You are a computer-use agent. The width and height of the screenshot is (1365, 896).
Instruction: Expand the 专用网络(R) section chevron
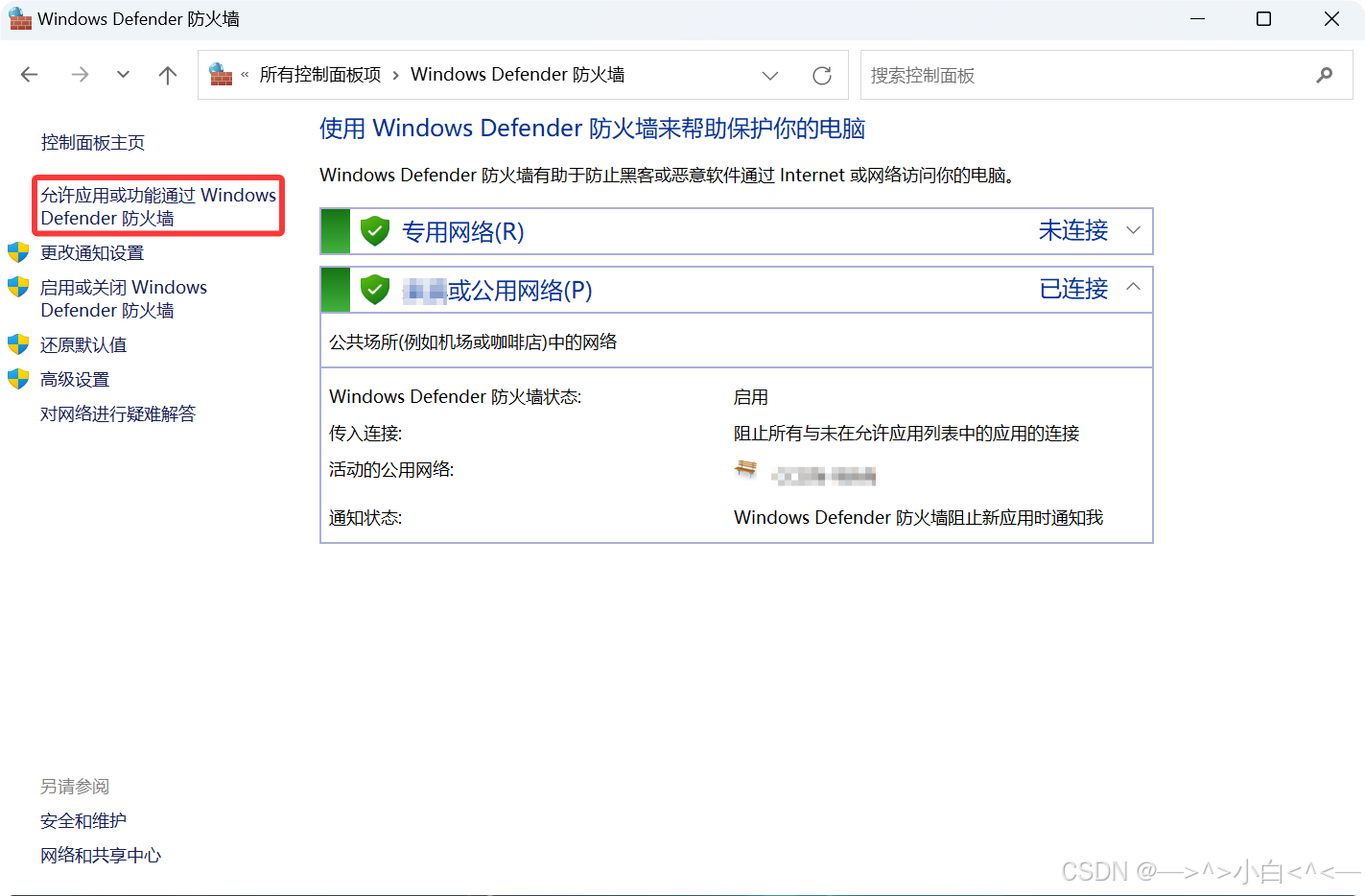[1133, 230]
